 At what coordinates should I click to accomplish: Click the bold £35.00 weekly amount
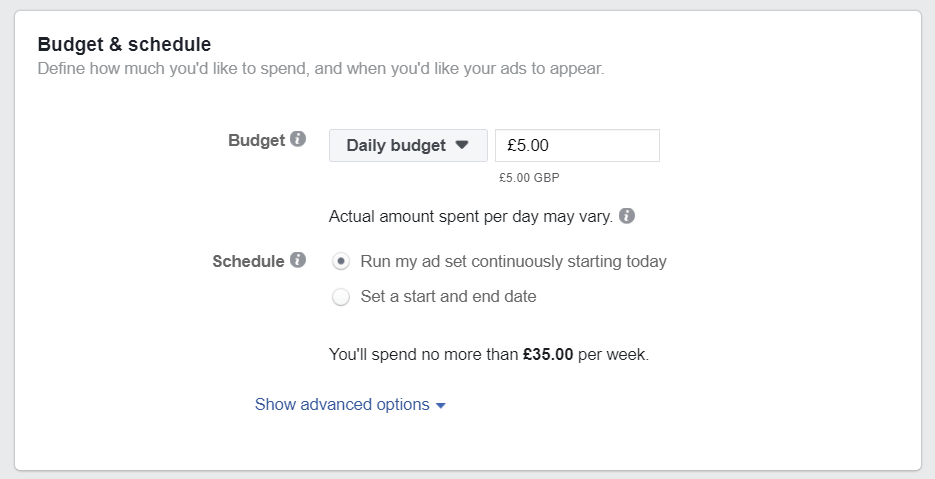click(548, 354)
